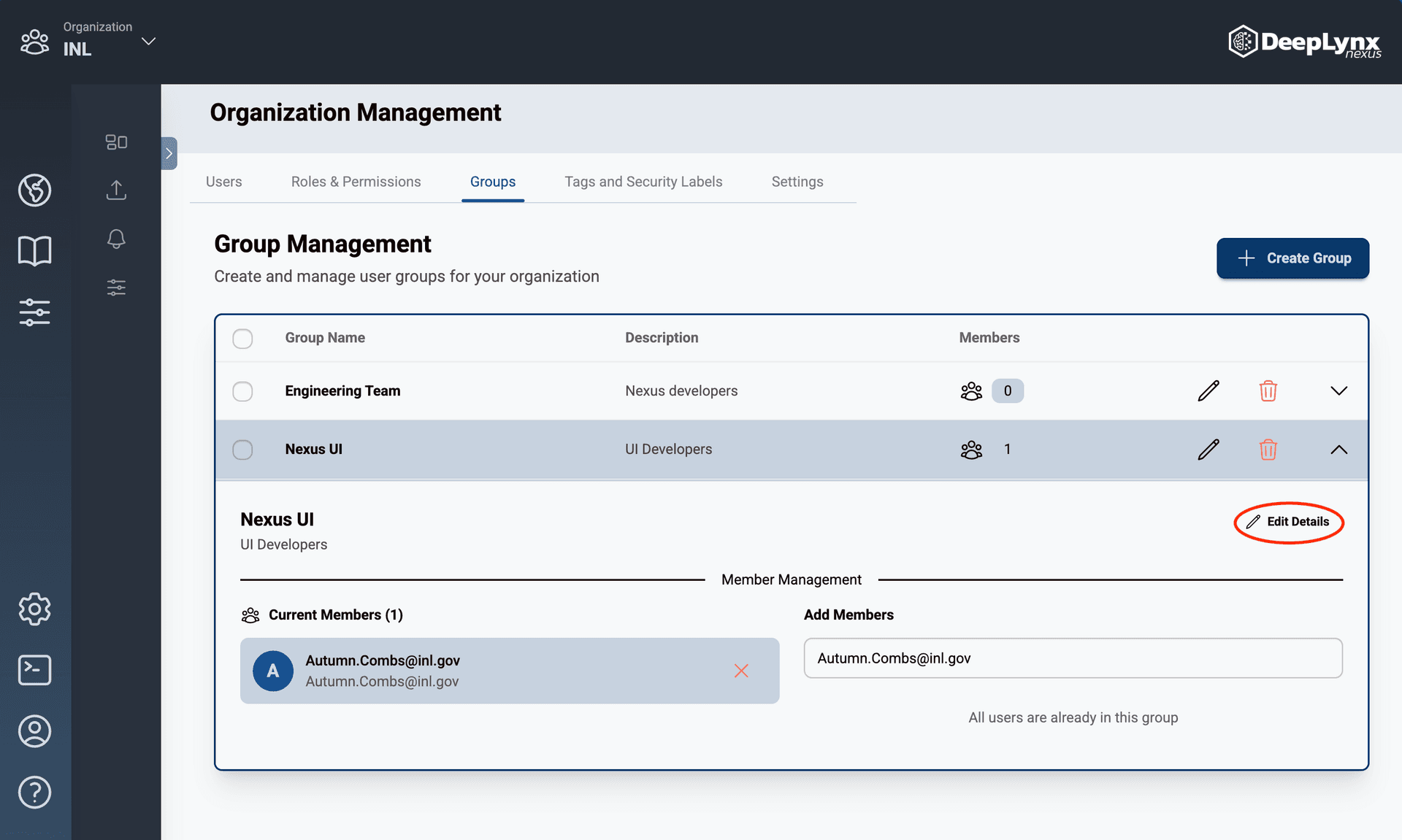The height and width of the screenshot is (840, 1402).
Task: Click the Create Group button
Action: [1292, 258]
